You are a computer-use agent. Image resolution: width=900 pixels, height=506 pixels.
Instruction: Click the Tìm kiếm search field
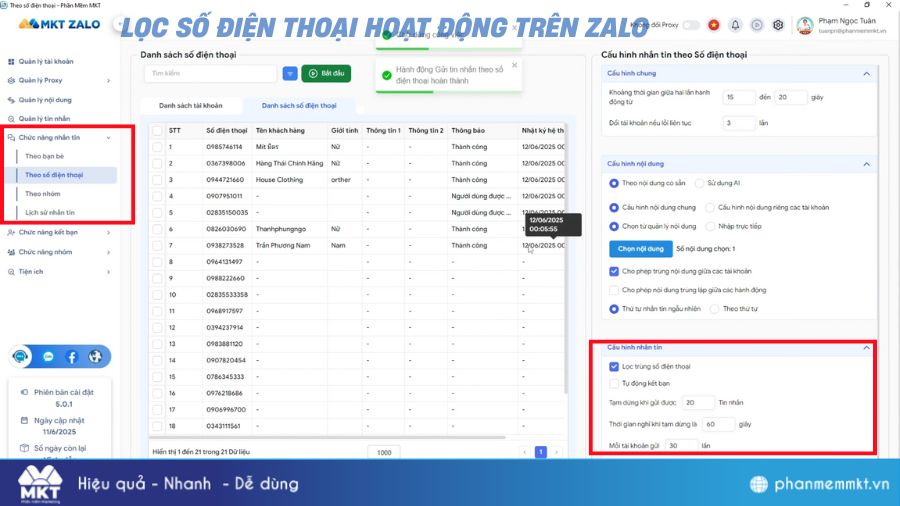point(211,73)
